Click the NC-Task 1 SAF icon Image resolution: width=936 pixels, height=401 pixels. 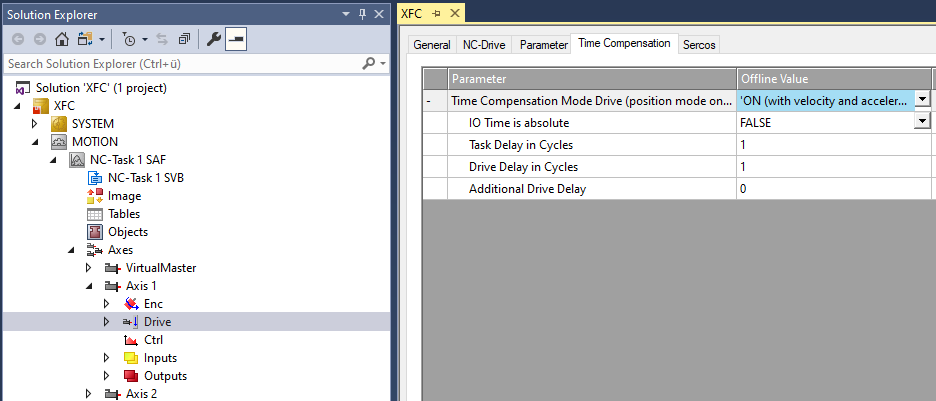tap(76, 160)
